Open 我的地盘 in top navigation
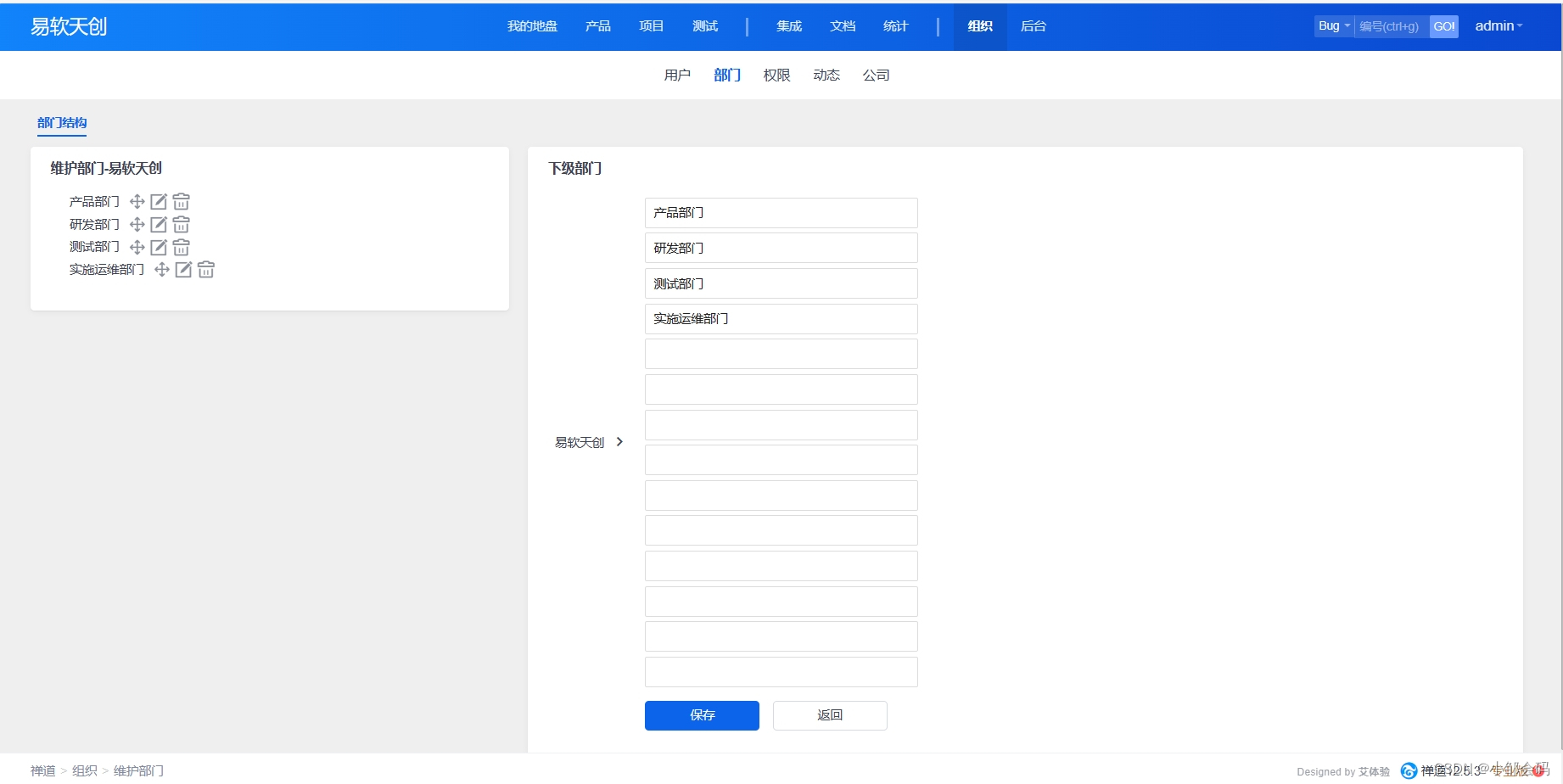This screenshot has width=1563, height=784. [532, 26]
